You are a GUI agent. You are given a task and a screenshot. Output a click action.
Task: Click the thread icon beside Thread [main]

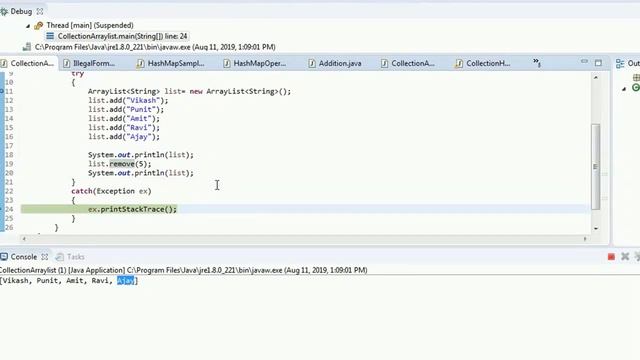tap(39, 26)
